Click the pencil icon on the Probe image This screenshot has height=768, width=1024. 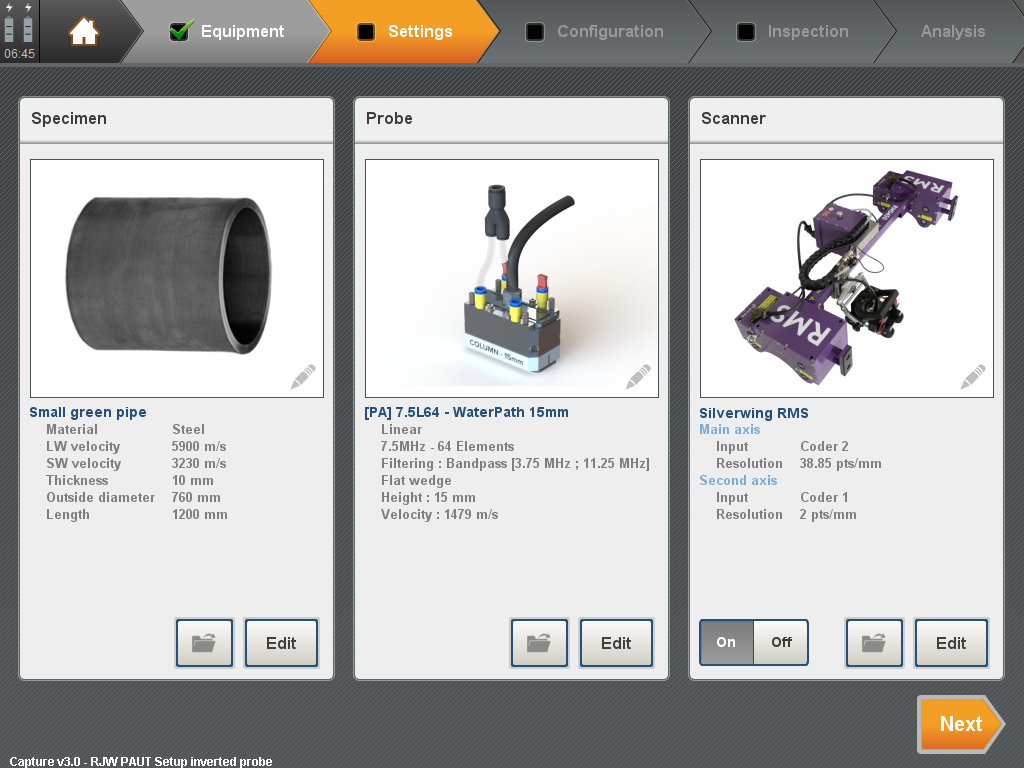[638, 378]
